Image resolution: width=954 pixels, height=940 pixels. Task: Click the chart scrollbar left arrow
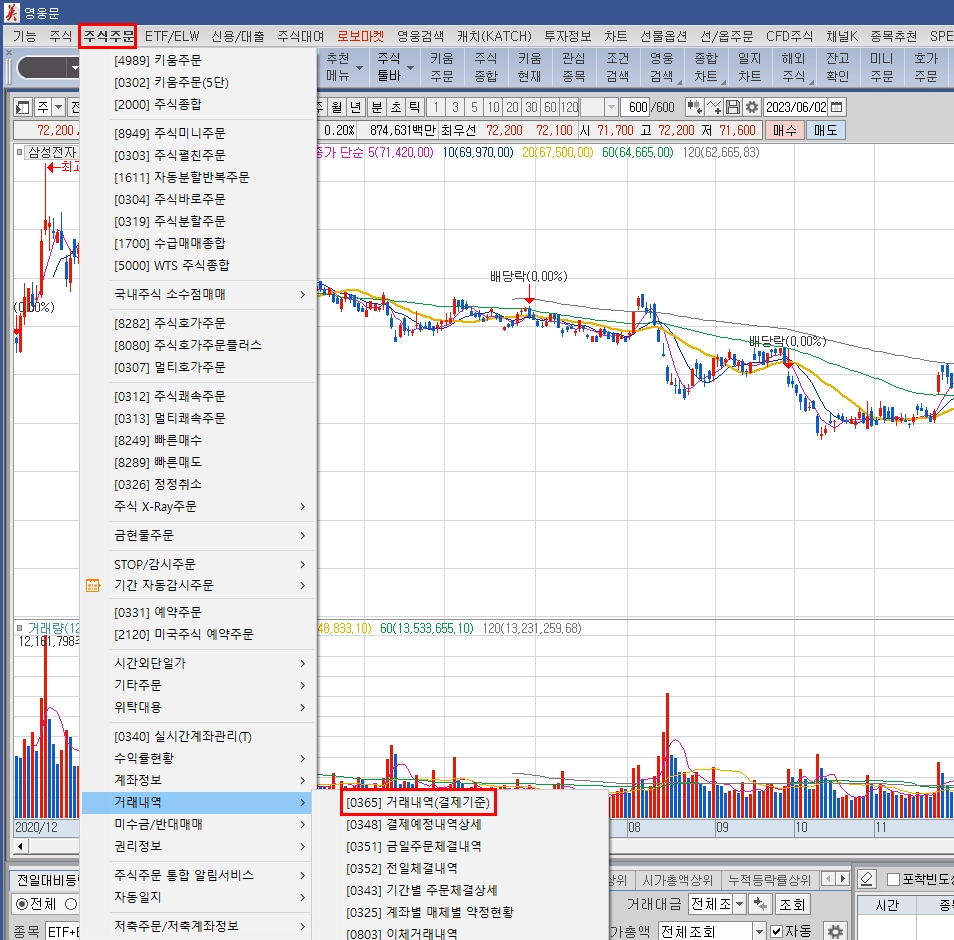tap(21, 846)
